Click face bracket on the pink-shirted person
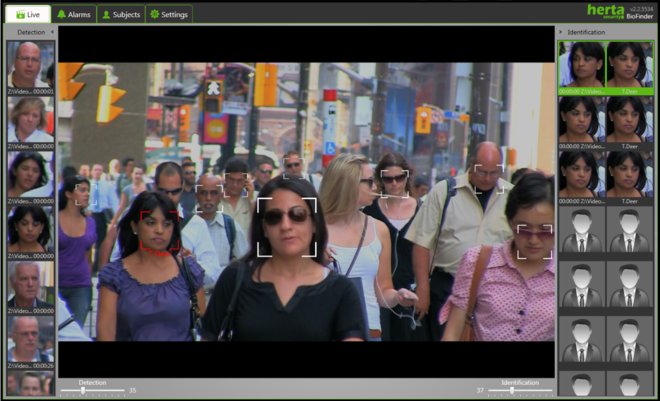This screenshot has height=401, width=660. coord(535,242)
